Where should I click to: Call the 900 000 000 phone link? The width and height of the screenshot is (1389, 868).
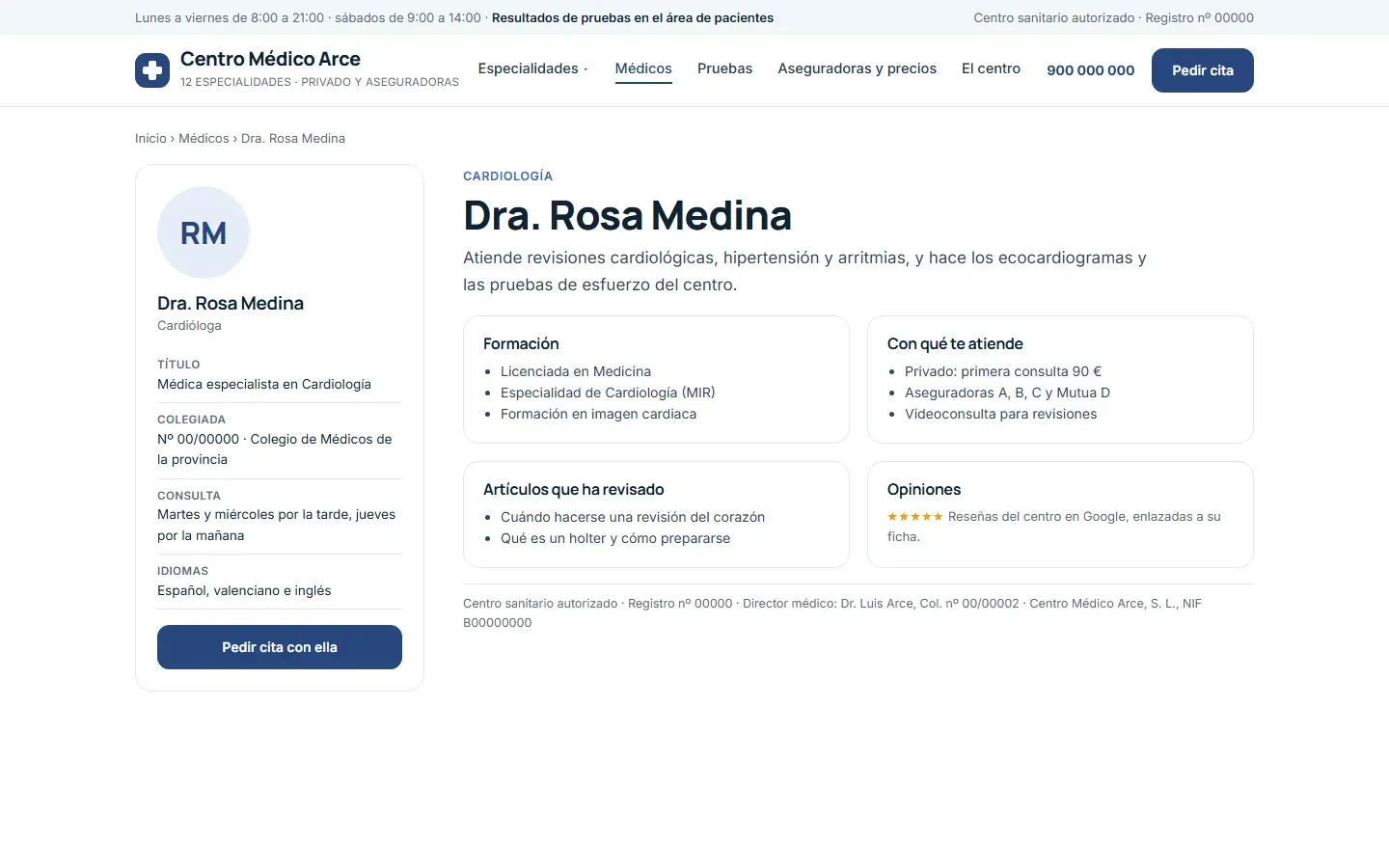point(1091,70)
